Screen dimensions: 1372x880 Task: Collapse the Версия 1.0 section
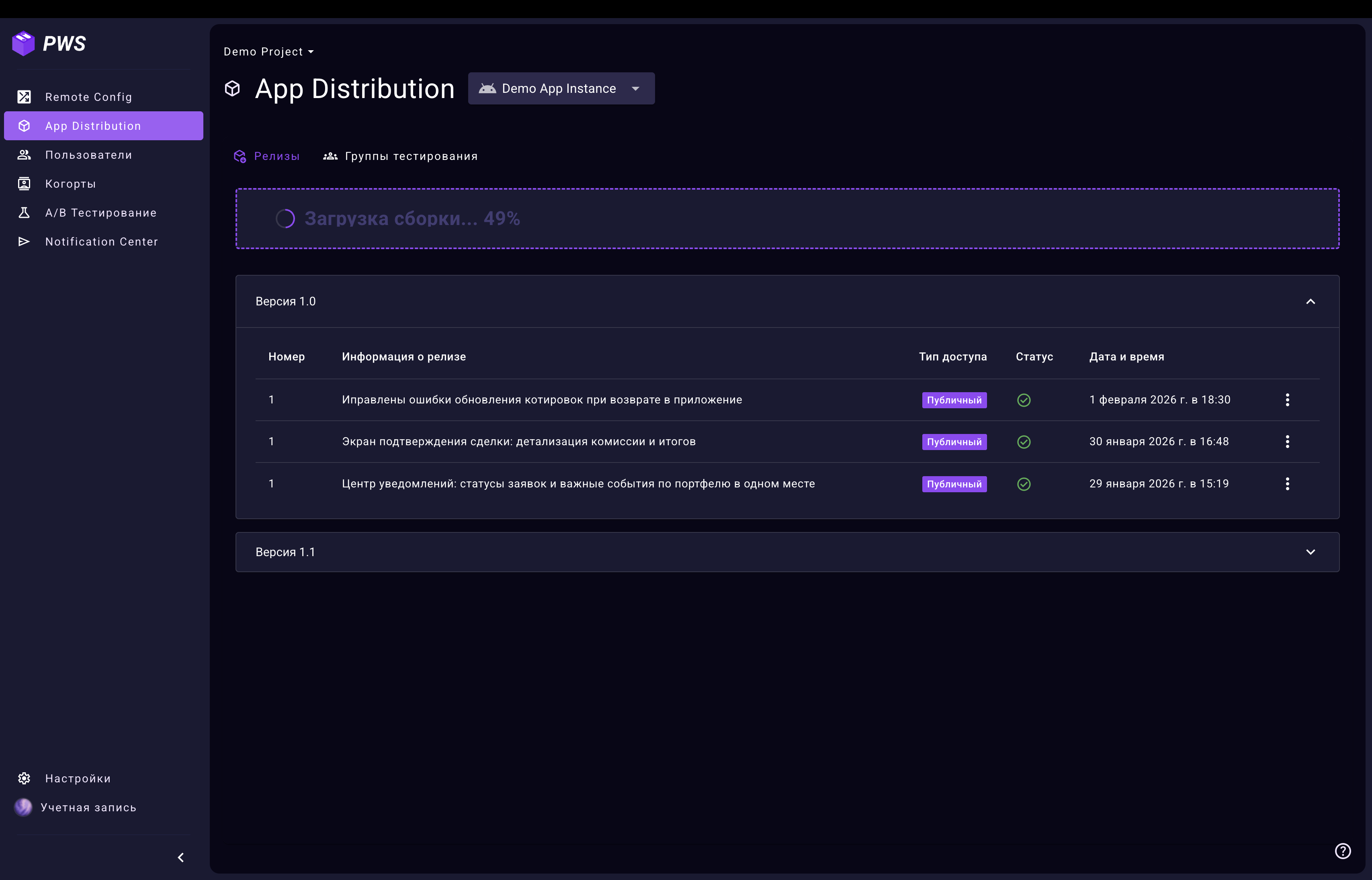1310,302
